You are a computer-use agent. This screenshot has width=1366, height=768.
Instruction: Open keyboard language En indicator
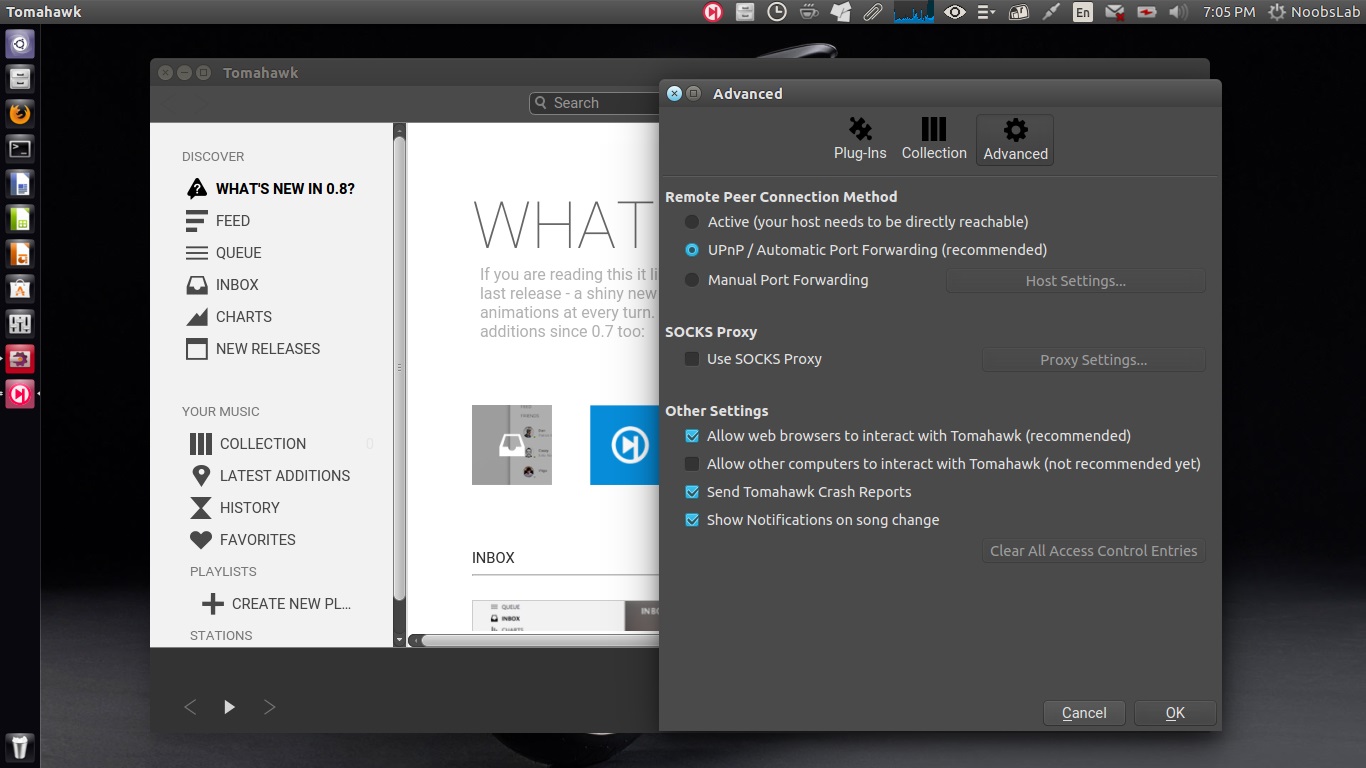[x=1083, y=12]
